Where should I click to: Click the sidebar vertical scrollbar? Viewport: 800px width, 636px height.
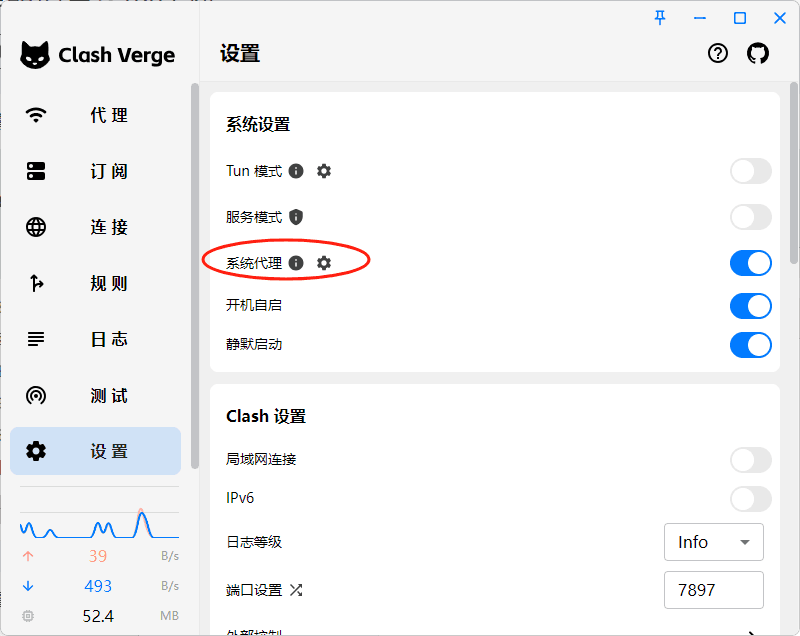click(x=194, y=276)
